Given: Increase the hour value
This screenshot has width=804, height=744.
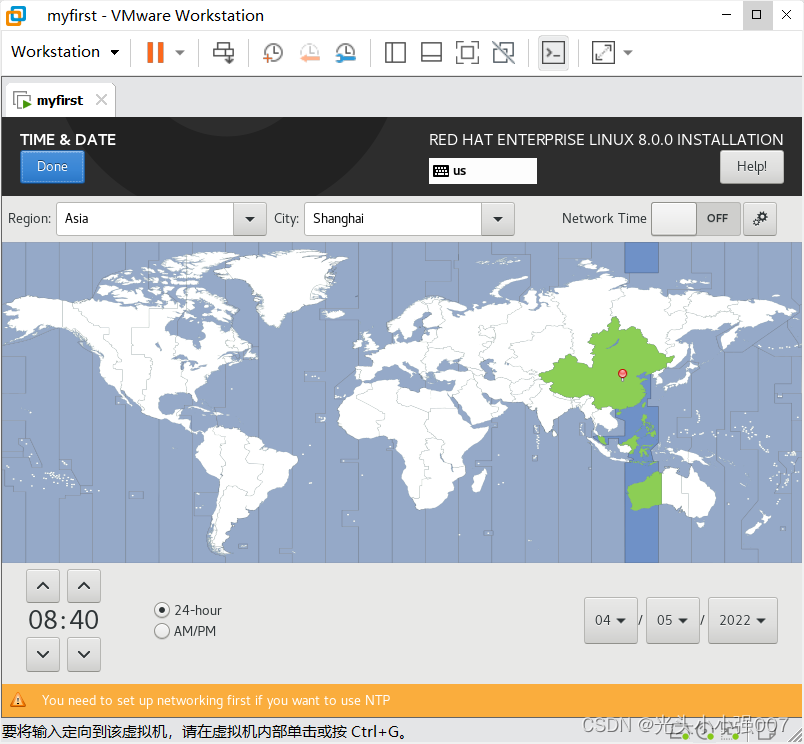Looking at the screenshot, I should [43, 586].
